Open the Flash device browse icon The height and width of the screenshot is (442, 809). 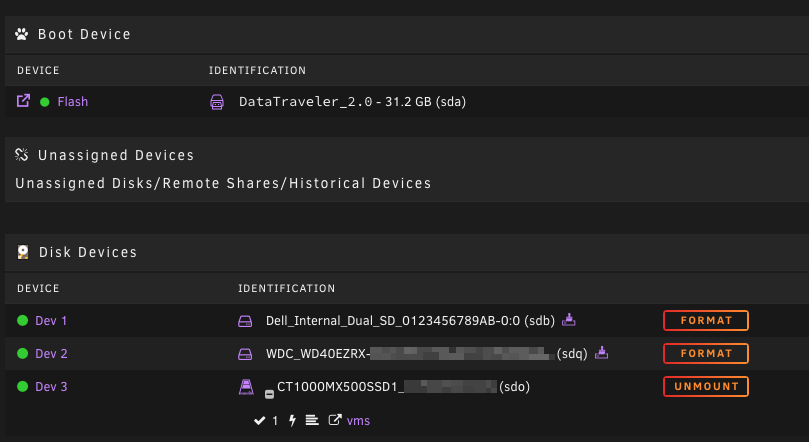point(23,101)
